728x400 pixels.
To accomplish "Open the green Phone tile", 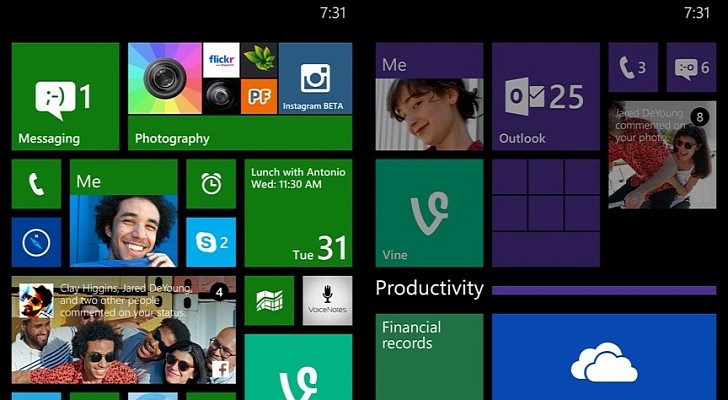I will (36, 184).
